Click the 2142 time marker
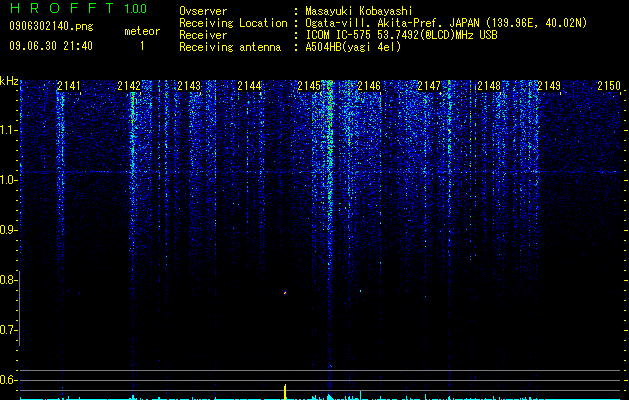The height and width of the screenshot is (400, 629). (x=129, y=86)
